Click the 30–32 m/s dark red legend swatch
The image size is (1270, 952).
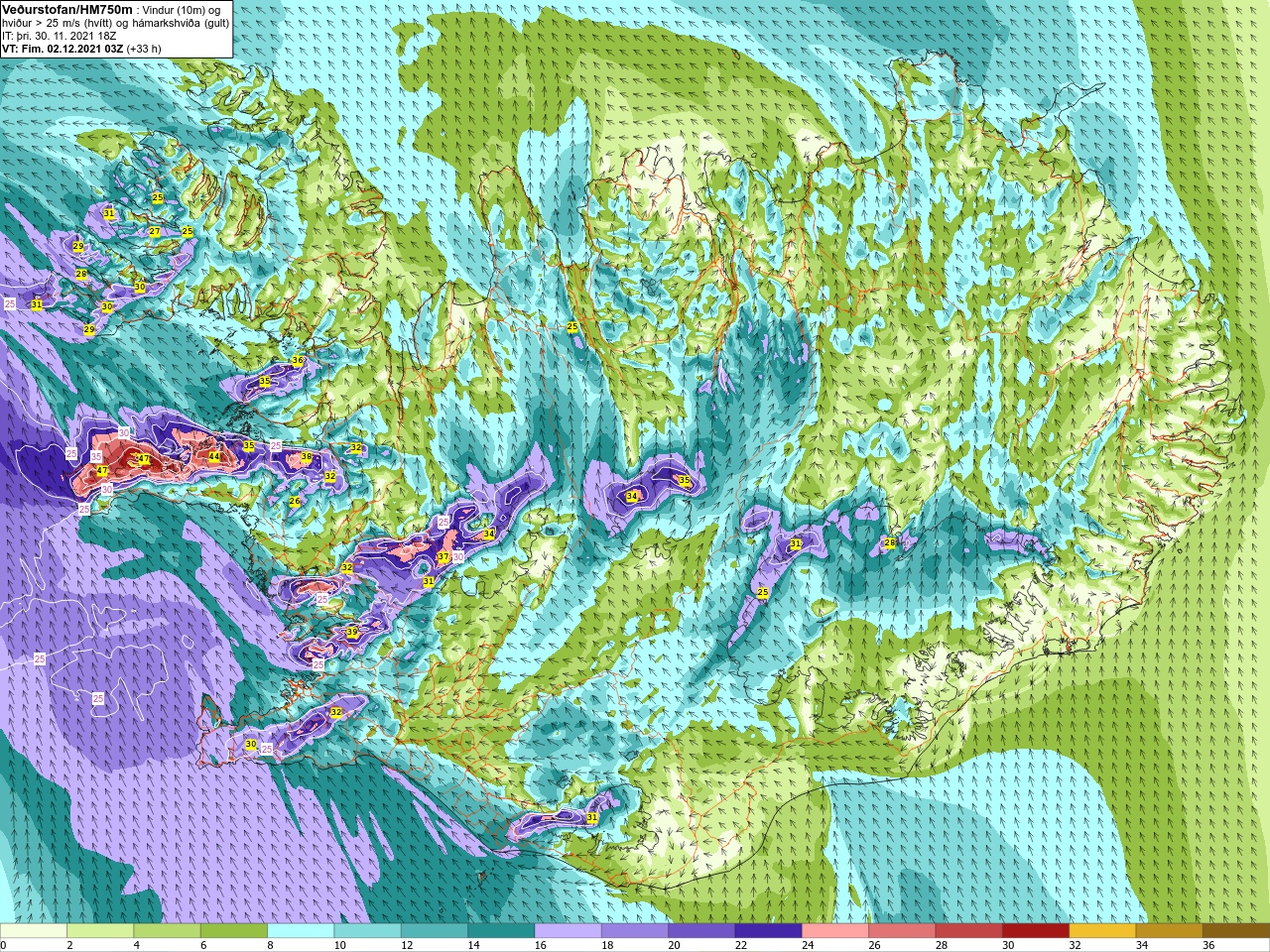(1036, 931)
